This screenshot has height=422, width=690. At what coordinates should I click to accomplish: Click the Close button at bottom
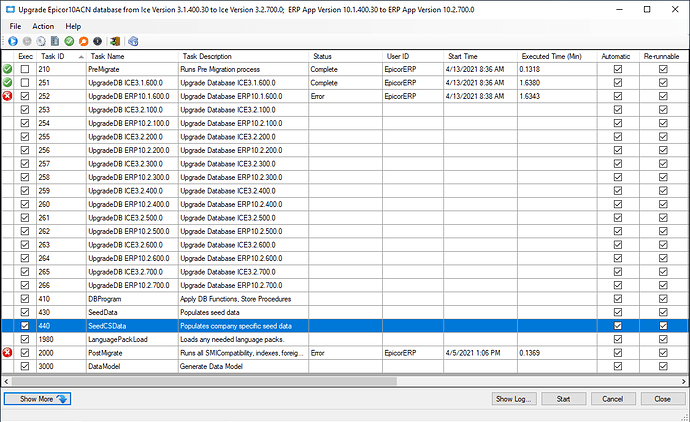coord(663,399)
